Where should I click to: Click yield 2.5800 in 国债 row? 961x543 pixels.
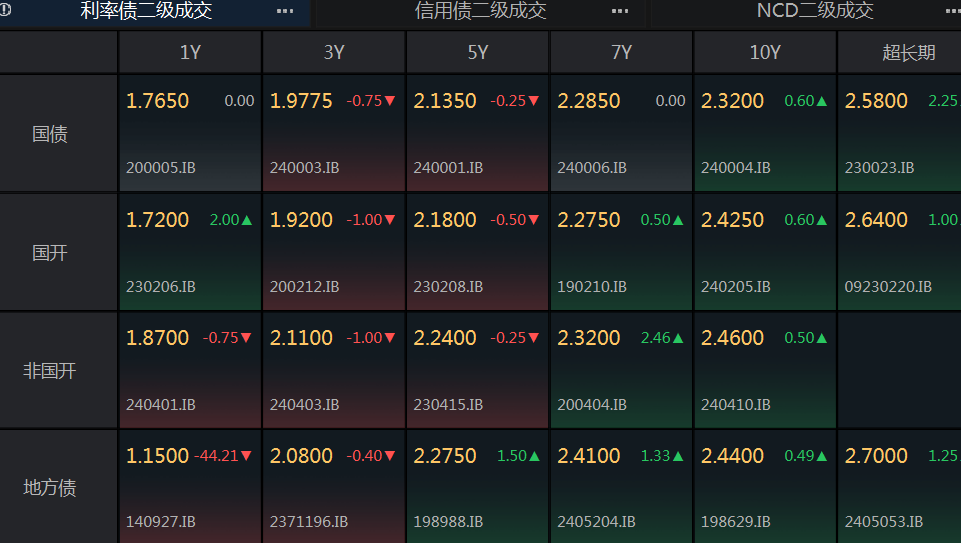point(876,101)
